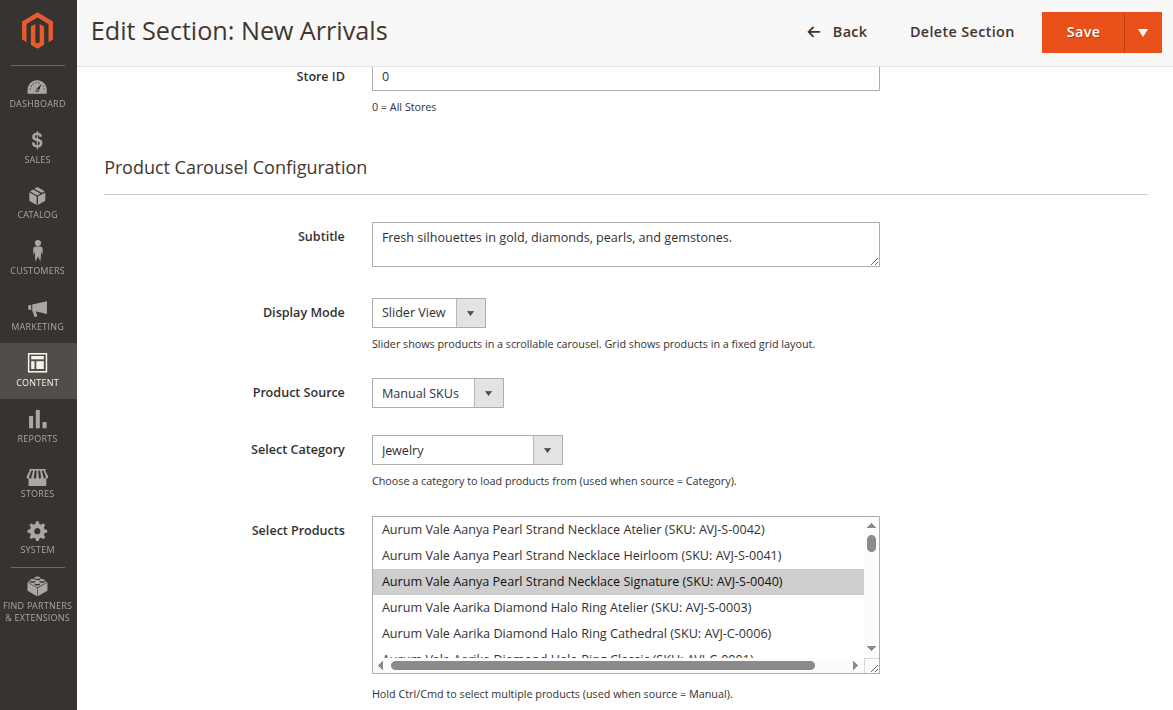
Task: Click the orange Save button
Action: point(1082,32)
